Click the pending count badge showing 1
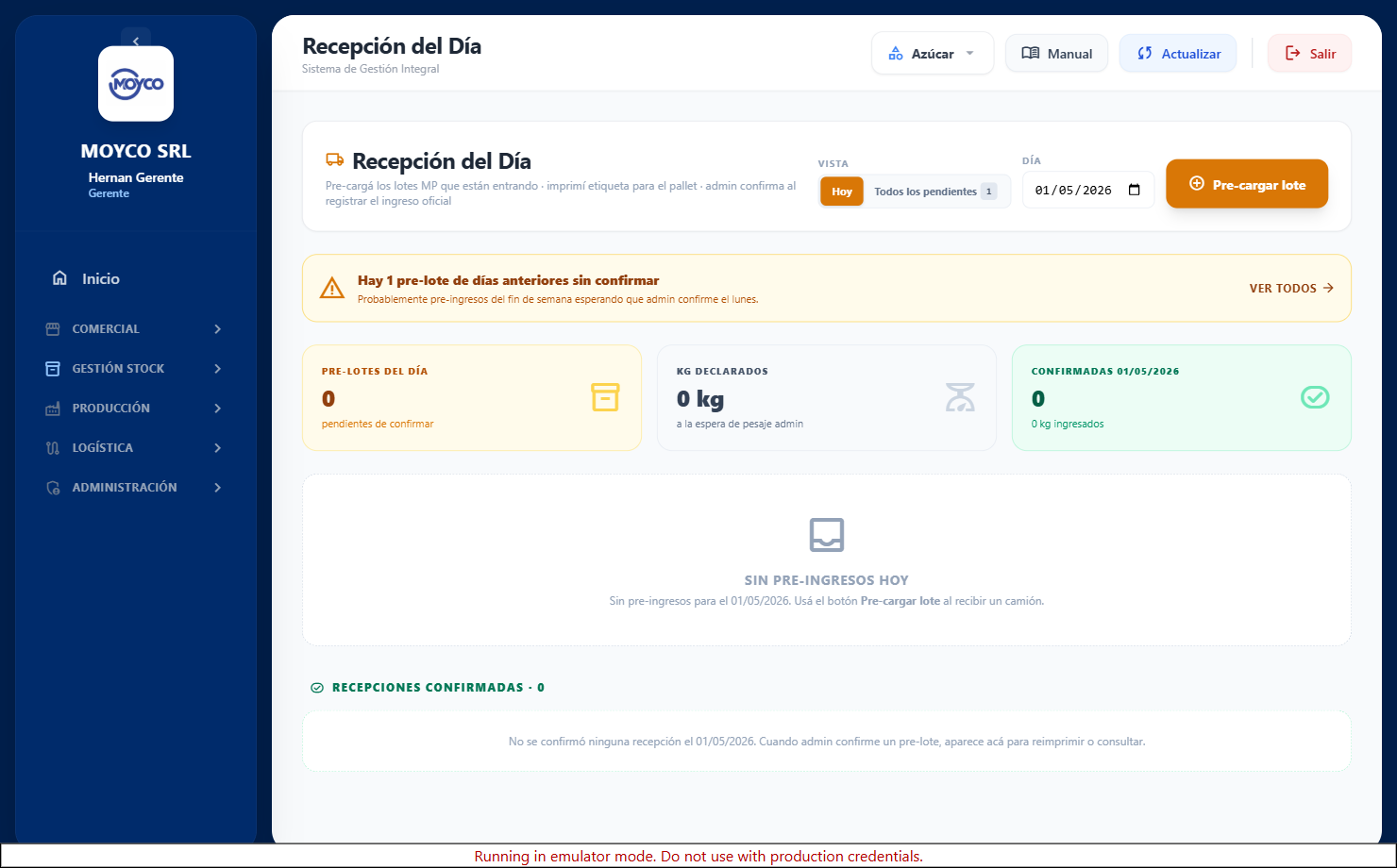 988,192
